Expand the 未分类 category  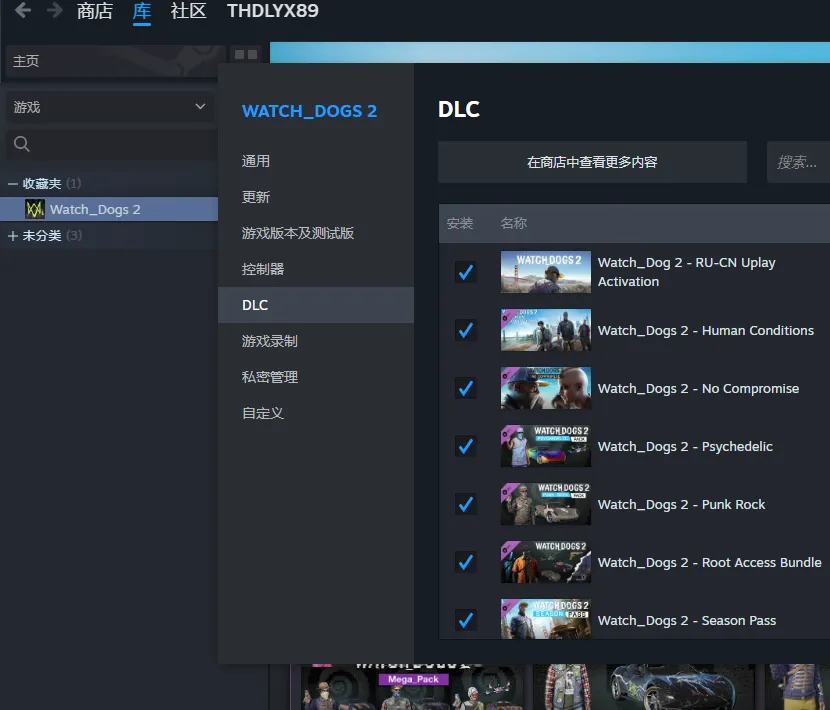click(13, 236)
